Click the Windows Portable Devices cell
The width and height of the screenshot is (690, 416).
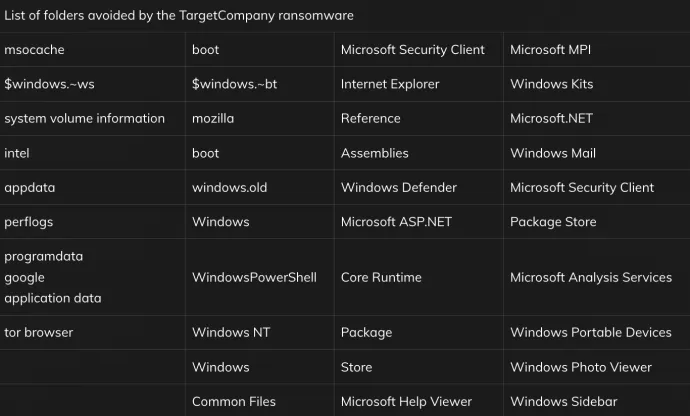point(591,332)
